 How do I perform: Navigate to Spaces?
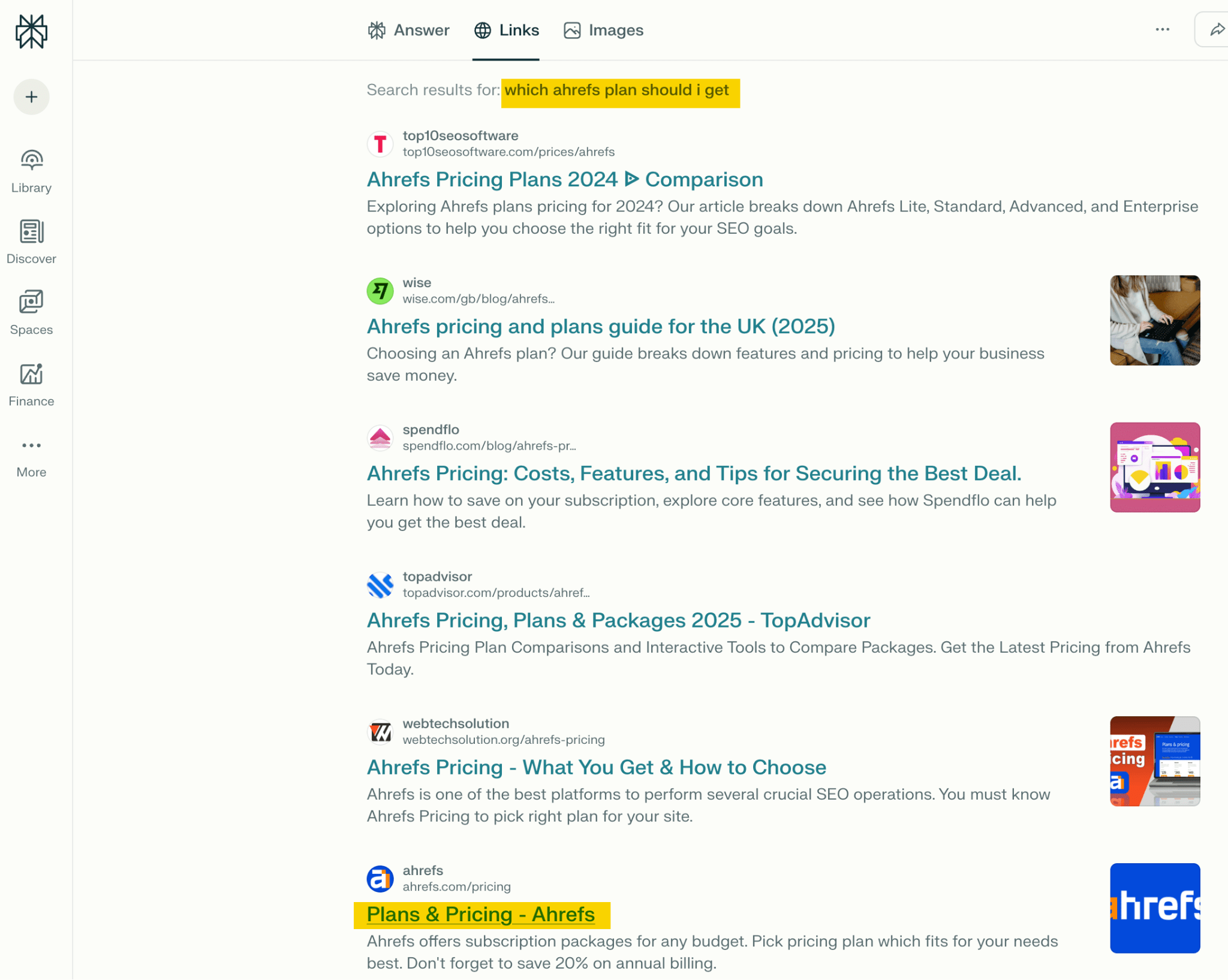click(31, 311)
